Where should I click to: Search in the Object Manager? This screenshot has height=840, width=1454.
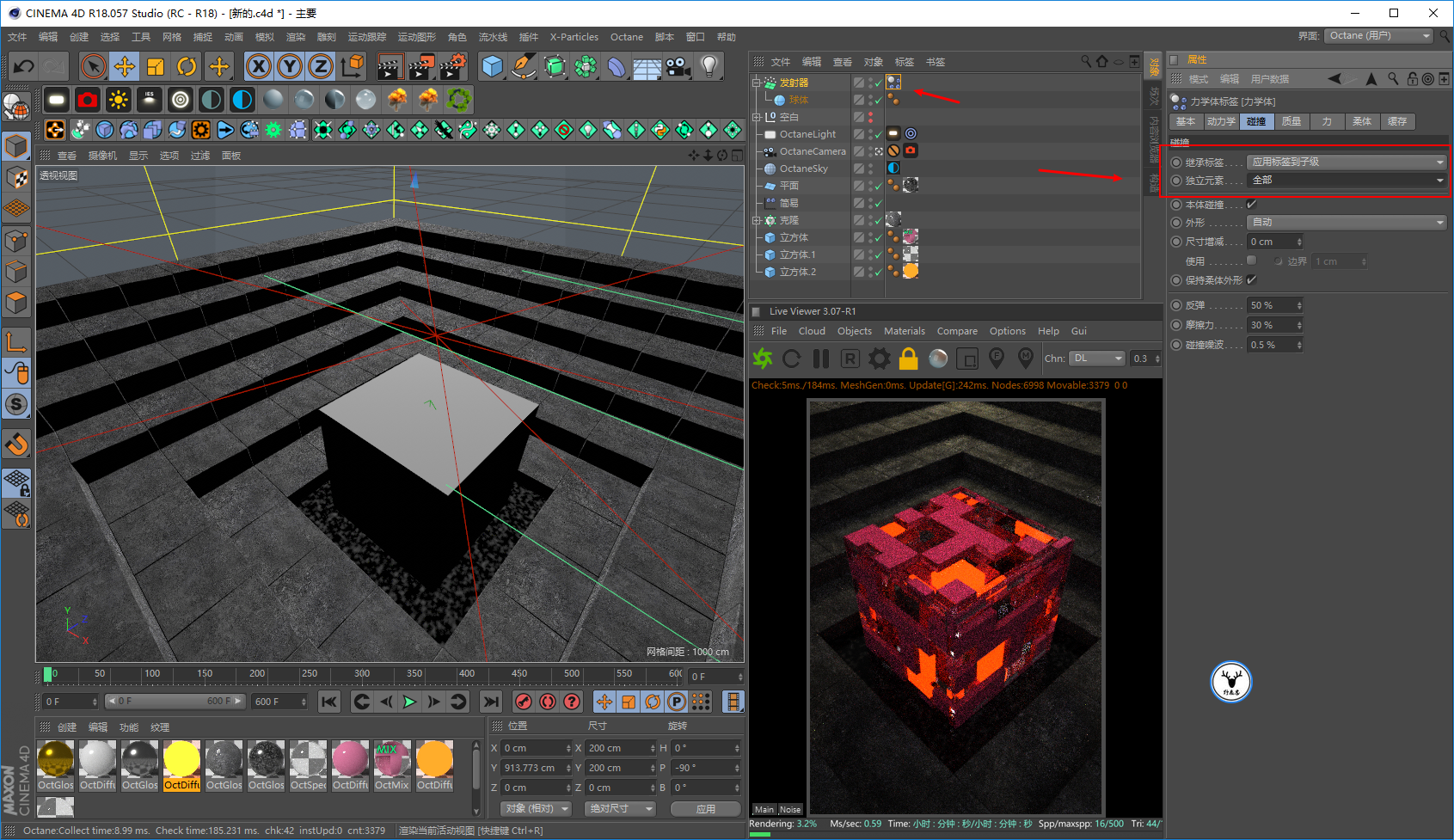tap(1086, 61)
